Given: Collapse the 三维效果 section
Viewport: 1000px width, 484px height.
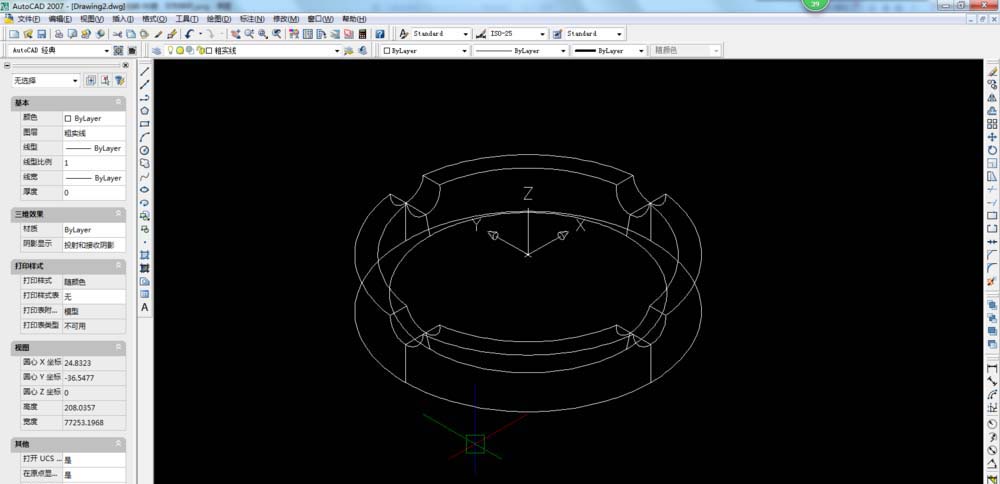Looking at the screenshot, I should (x=119, y=214).
